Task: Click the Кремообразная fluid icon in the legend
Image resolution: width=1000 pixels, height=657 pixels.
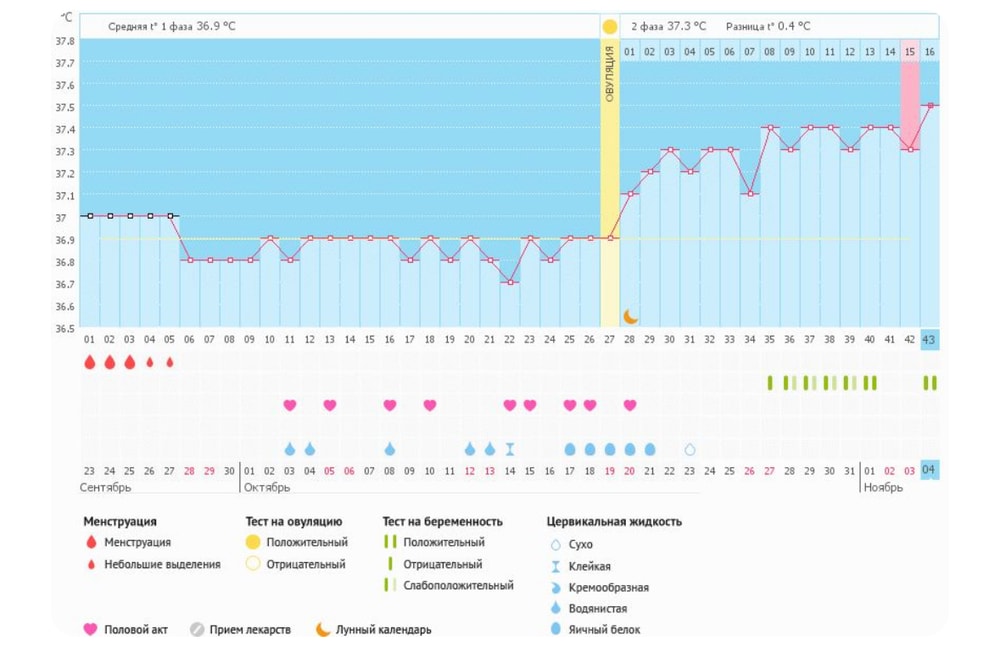Action: (556, 587)
